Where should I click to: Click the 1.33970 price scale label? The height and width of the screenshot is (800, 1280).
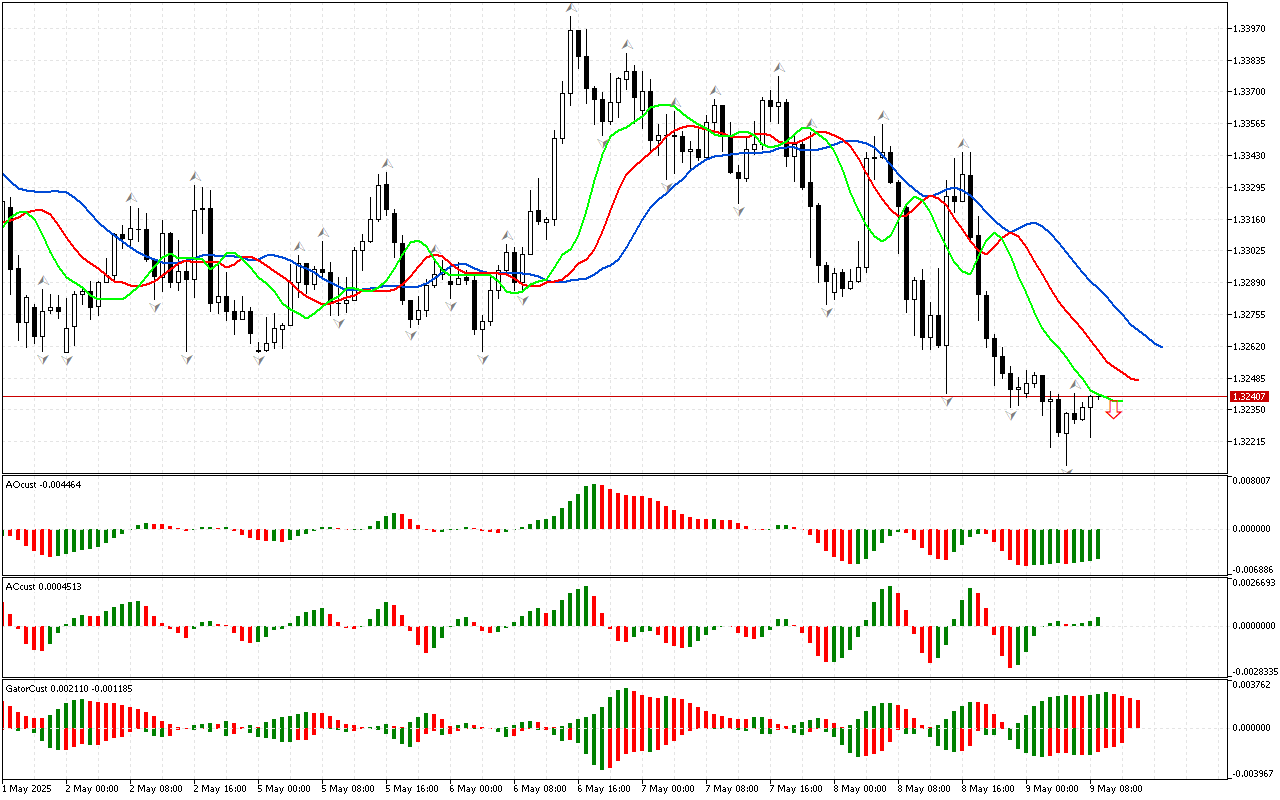[x=1252, y=29]
